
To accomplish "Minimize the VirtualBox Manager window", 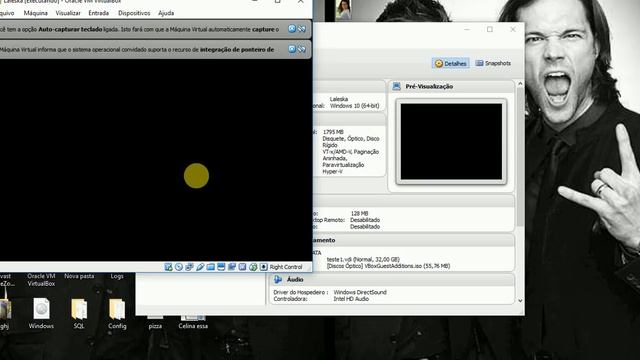I will [467, 29].
